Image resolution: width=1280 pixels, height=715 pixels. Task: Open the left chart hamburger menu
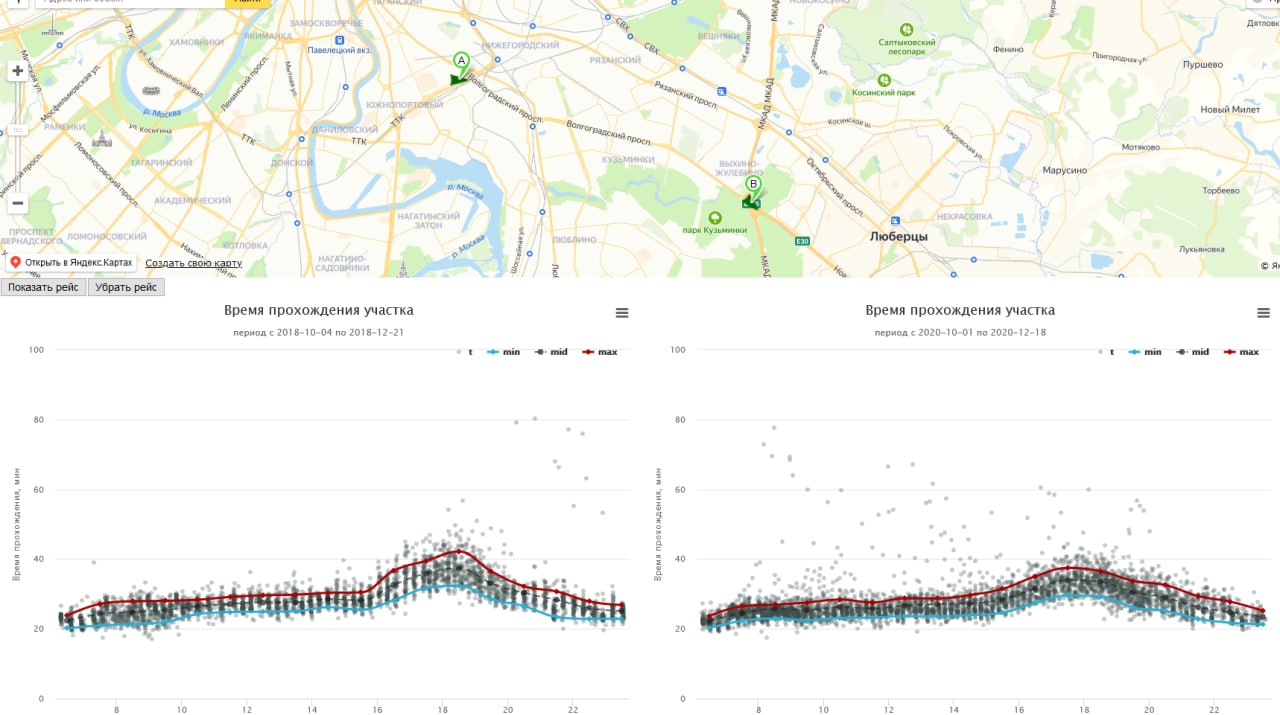[622, 313]
